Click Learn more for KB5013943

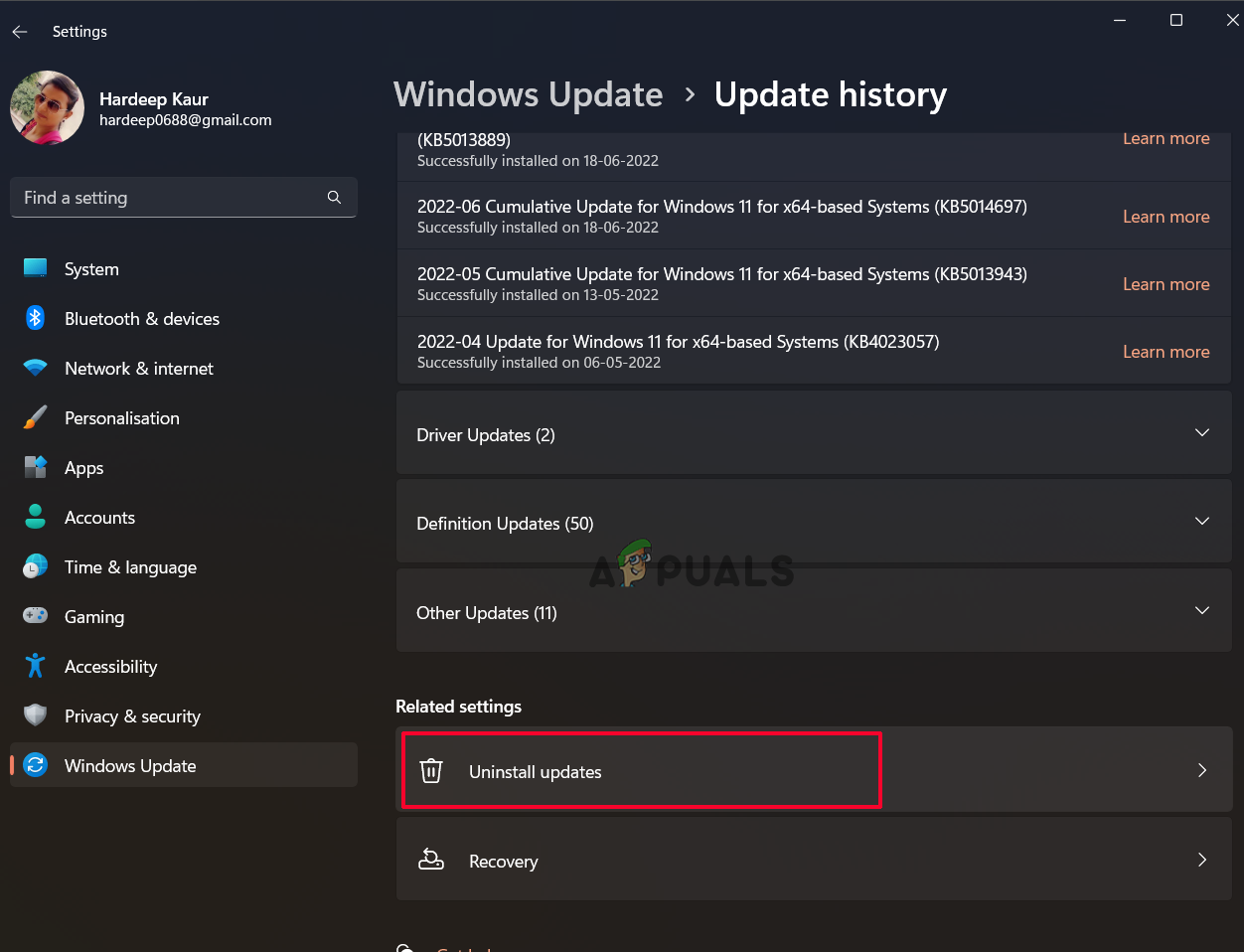click(1166, 284)
